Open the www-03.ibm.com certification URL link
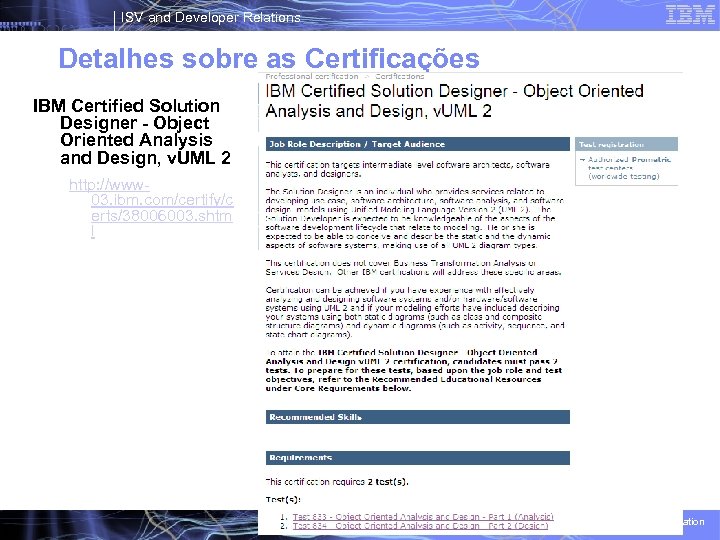 [x=151, y=208]
